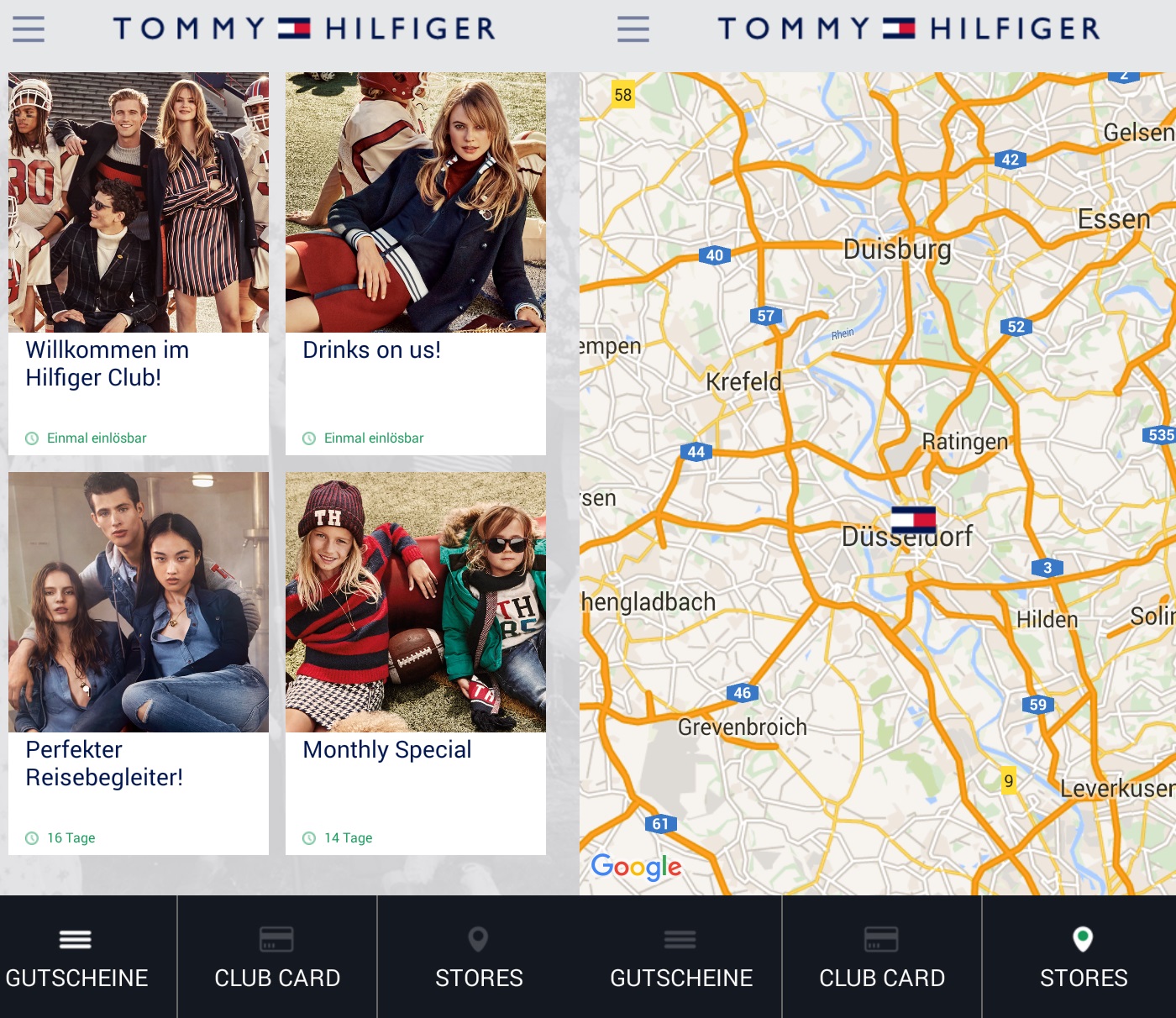Tap the Tommy Hilfiger flag store marker in Düsseldorf

tap(913, 520)
